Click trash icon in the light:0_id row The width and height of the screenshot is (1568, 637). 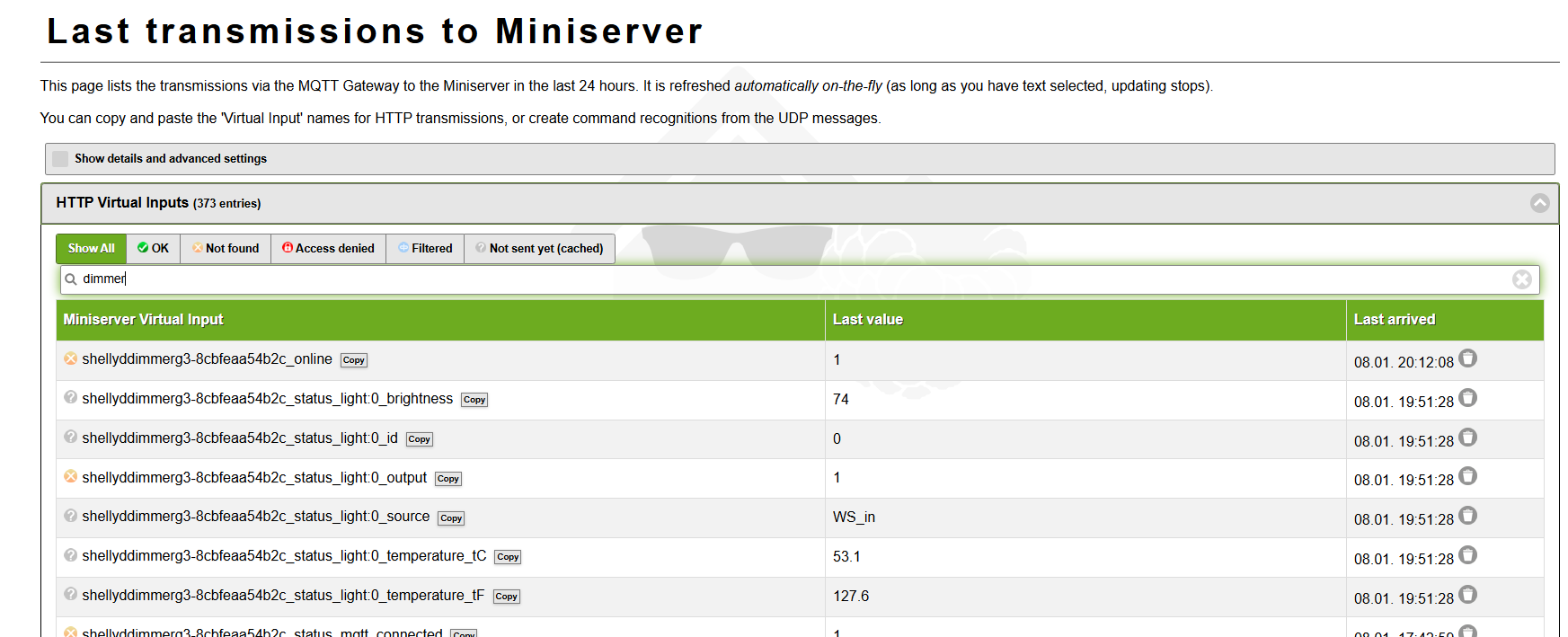1467,438
